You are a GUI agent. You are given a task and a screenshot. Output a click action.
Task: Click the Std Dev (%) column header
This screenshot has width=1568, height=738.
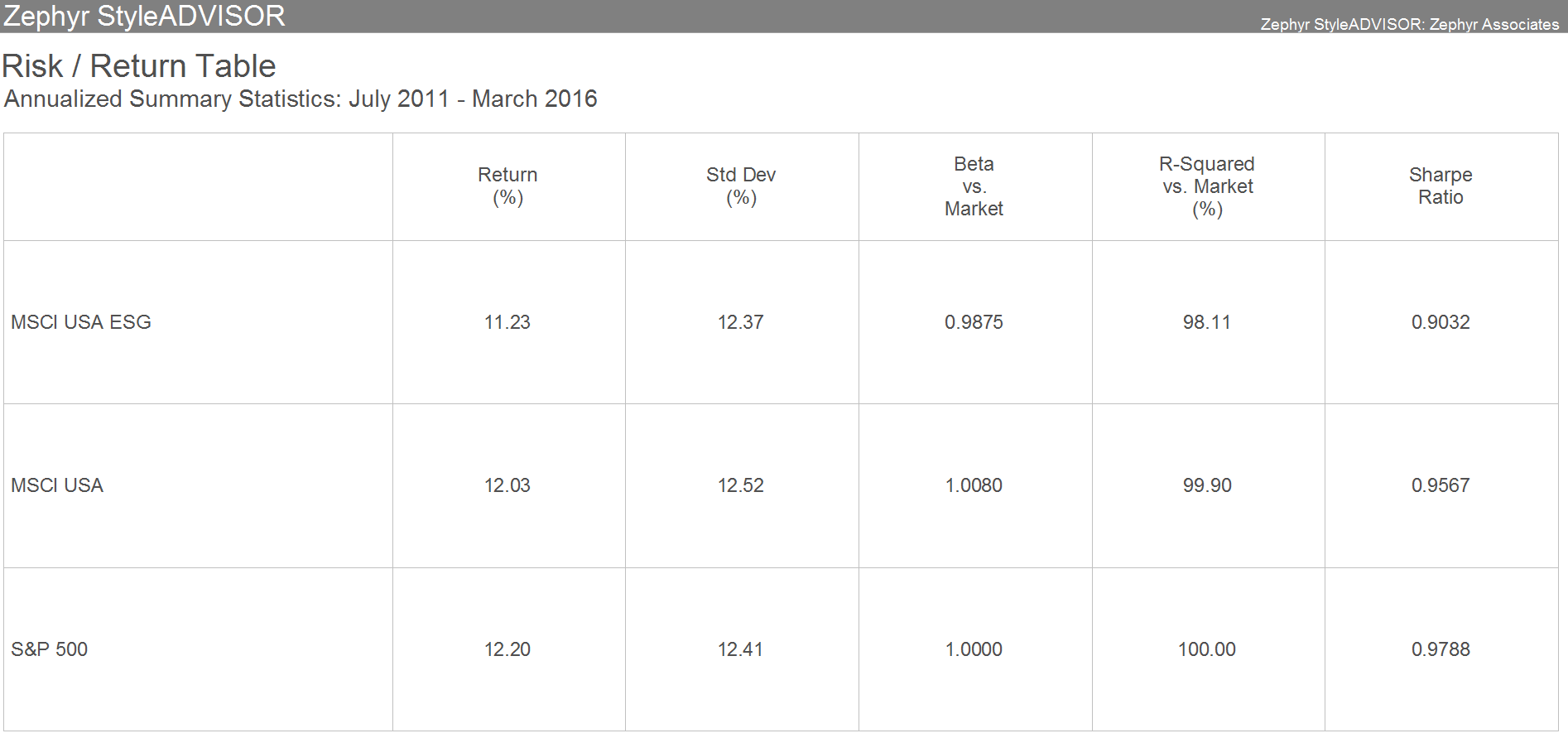coord(741,186)
